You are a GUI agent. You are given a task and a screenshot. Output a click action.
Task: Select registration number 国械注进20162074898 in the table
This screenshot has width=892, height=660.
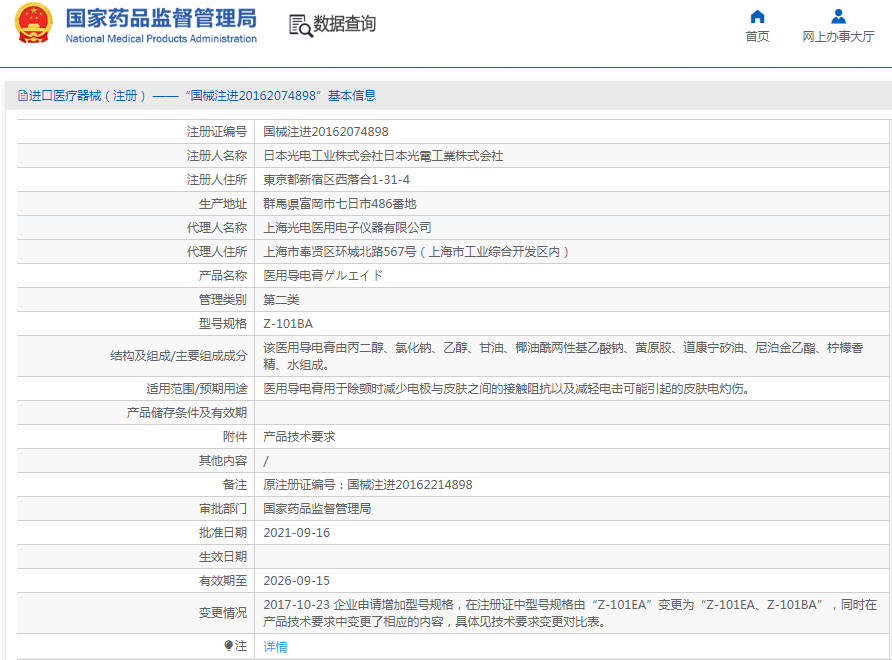pyautogui.click(x=325, y=131)
